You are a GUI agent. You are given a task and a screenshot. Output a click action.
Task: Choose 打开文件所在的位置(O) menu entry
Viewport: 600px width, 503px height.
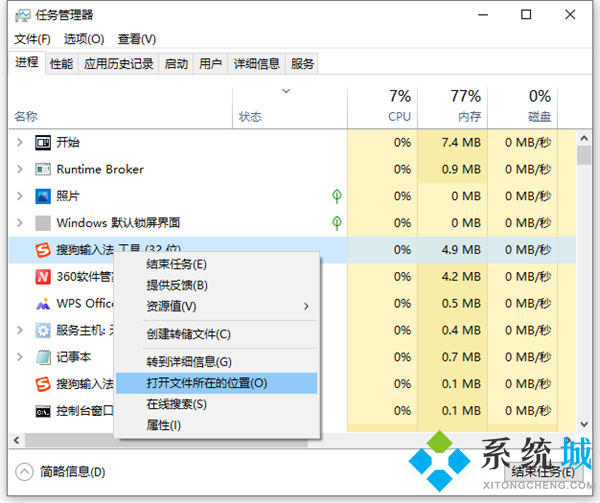[217, 383]
